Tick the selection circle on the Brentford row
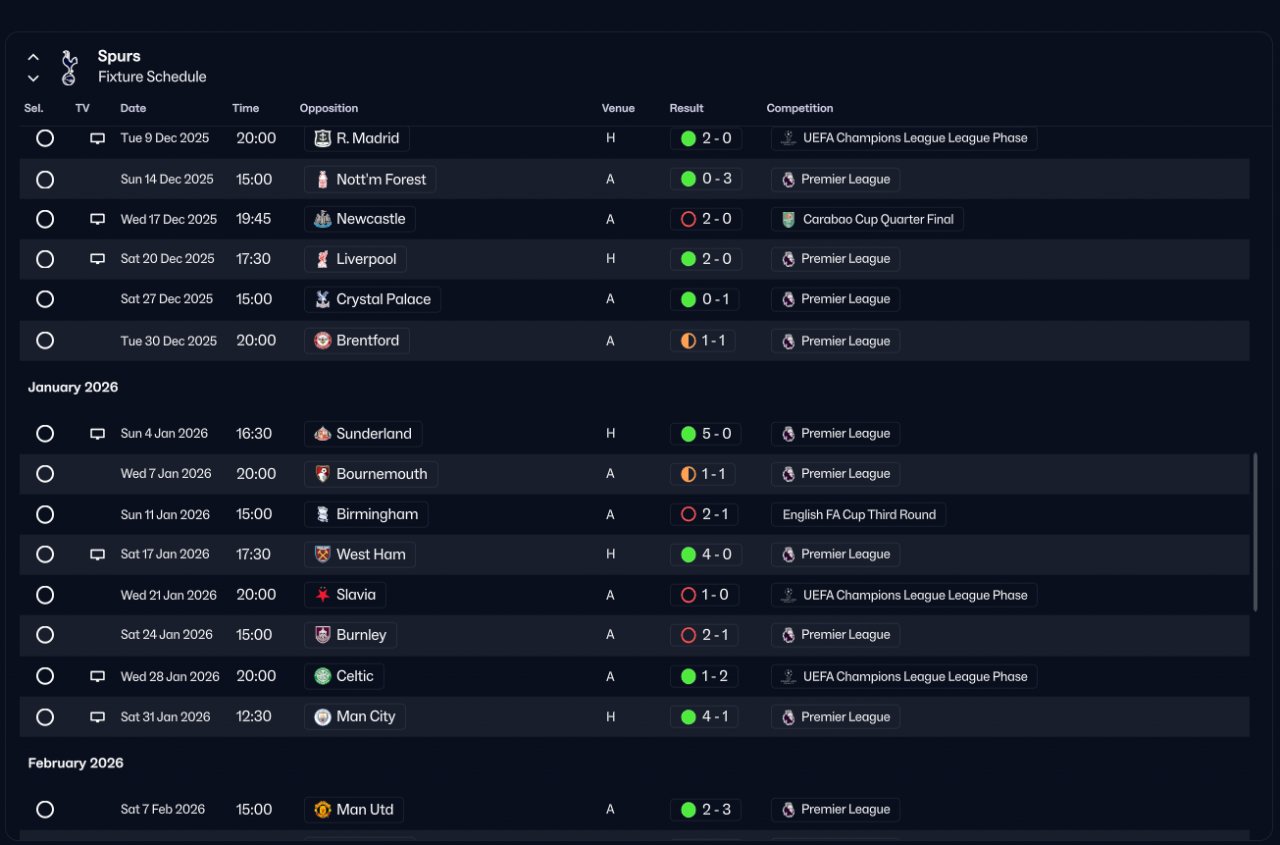The width and height of the screenshot is (1280, 845). pos(45,340)
